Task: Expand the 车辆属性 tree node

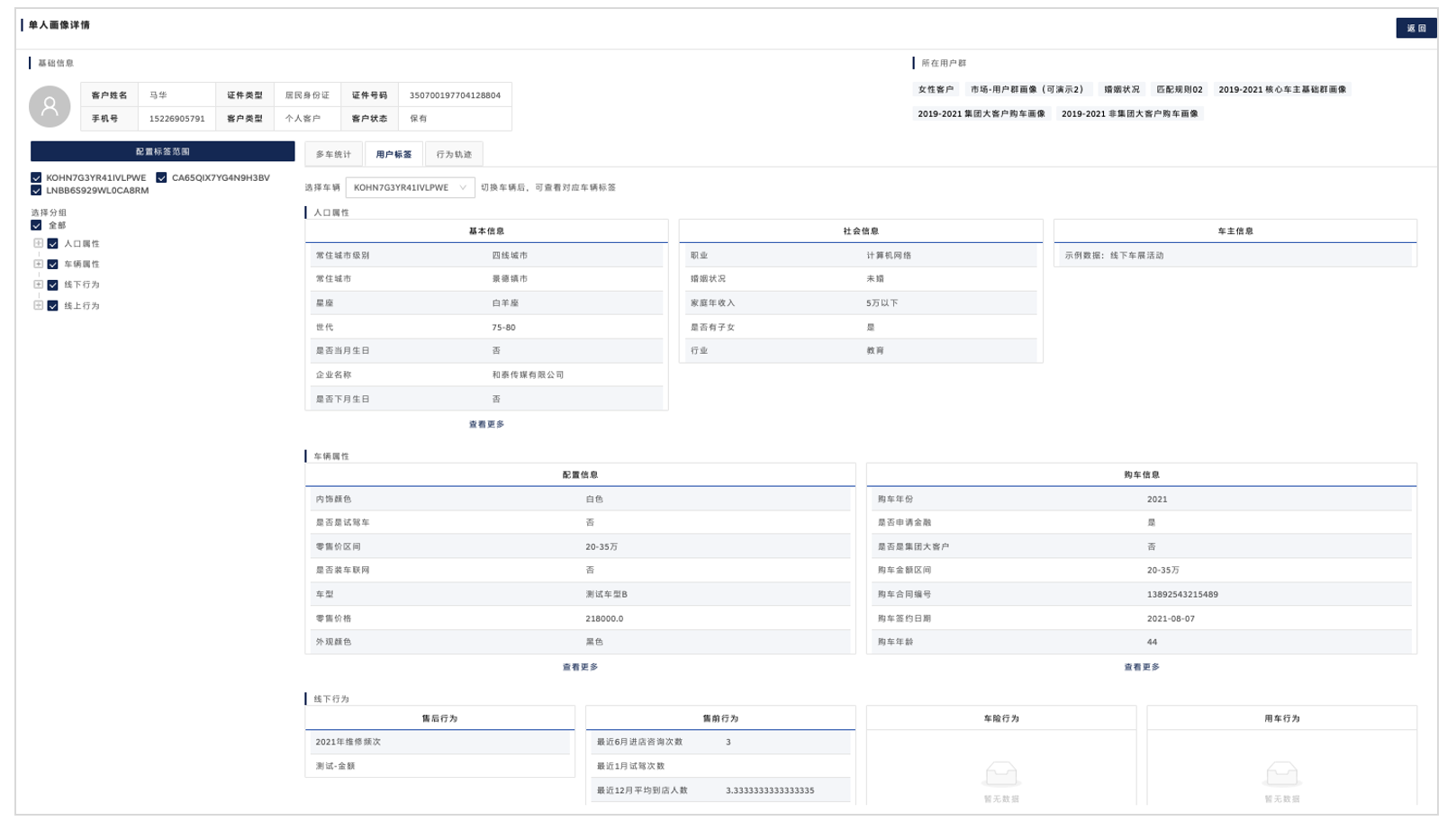Action: pyautogui.click(x=38, y=264)
